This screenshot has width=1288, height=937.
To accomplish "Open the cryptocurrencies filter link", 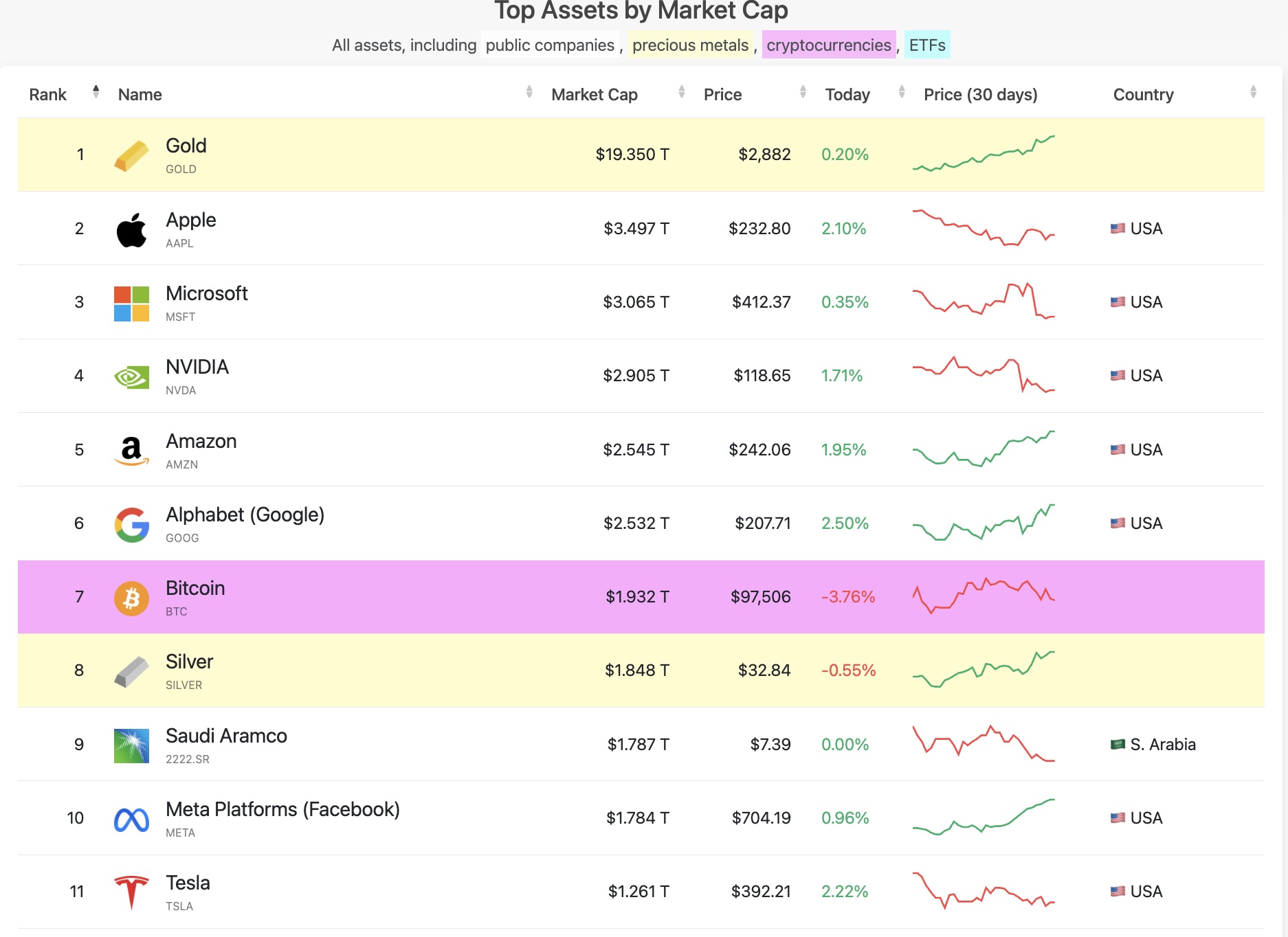I will pos(829,45).
